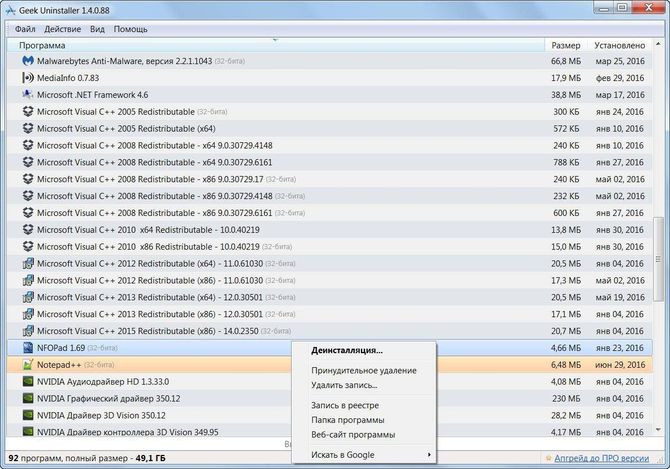Viewport: 670px width, 469px height.
Task: Click the star icon beside the PRO upgrade link
Action: click(549, 458)
